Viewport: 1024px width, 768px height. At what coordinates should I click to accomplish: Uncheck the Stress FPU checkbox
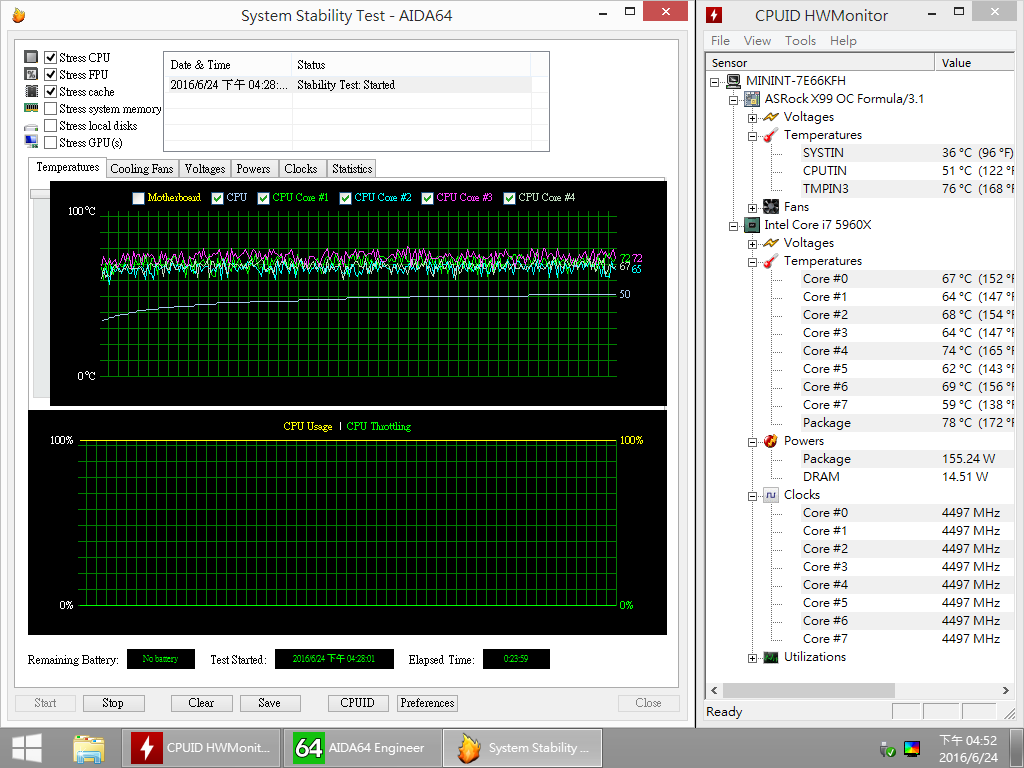[x=50, y=74]
